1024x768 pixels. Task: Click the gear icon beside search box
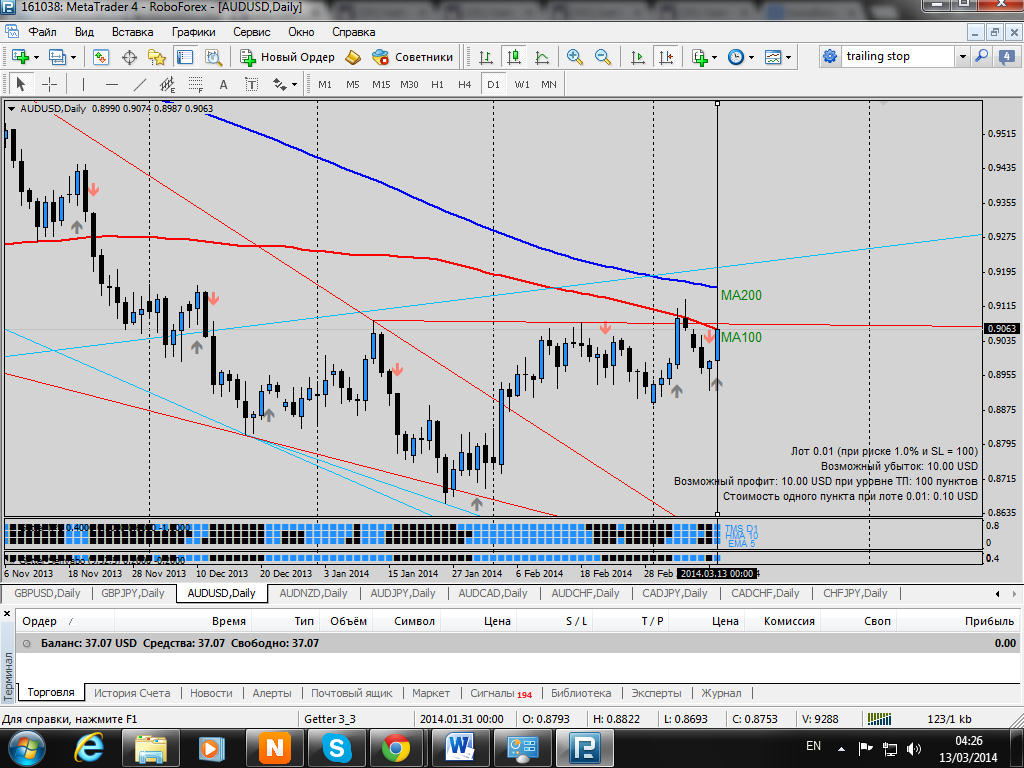tap(830, 57)
